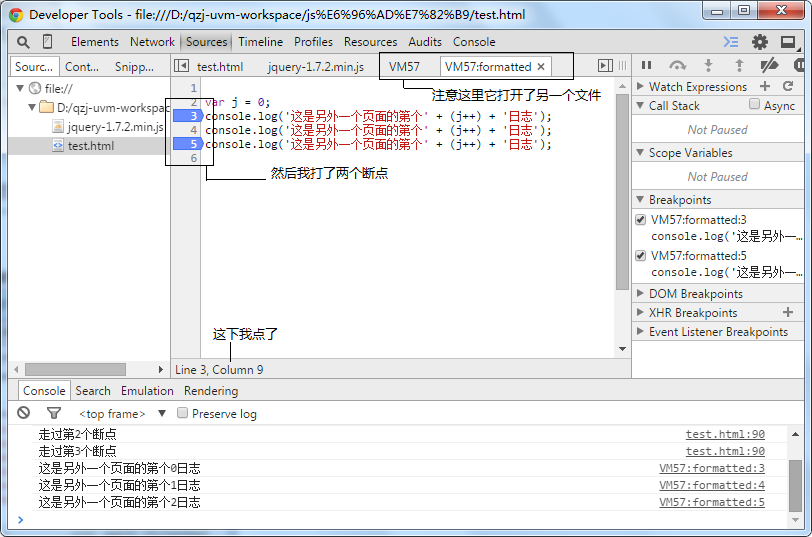The height and width of the screenshot is (537, 812).
Task: Switch drawer to Search tab
Action: point(93,391)
